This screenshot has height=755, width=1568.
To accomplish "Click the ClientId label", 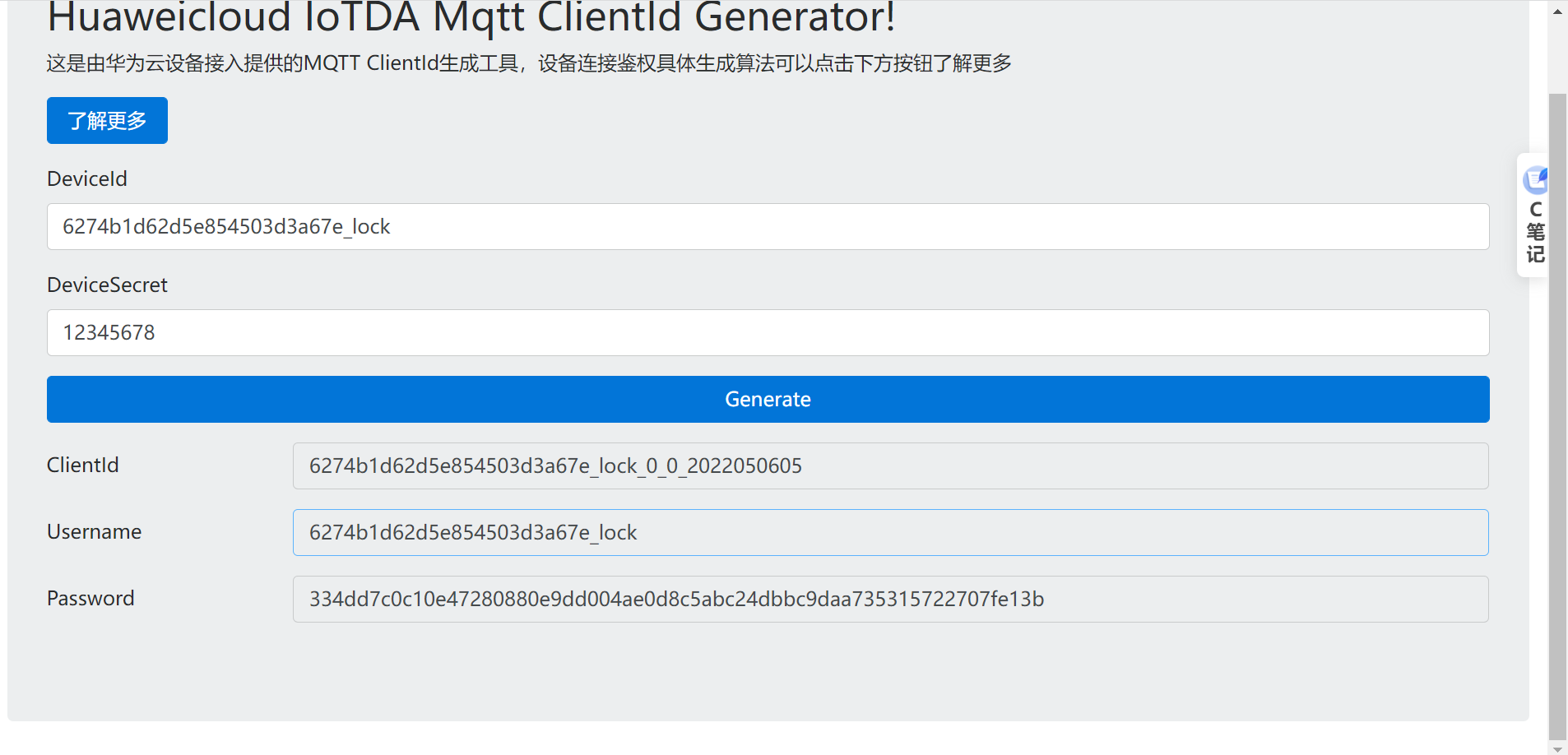I will pyautogui.click(x=83, y=466).
